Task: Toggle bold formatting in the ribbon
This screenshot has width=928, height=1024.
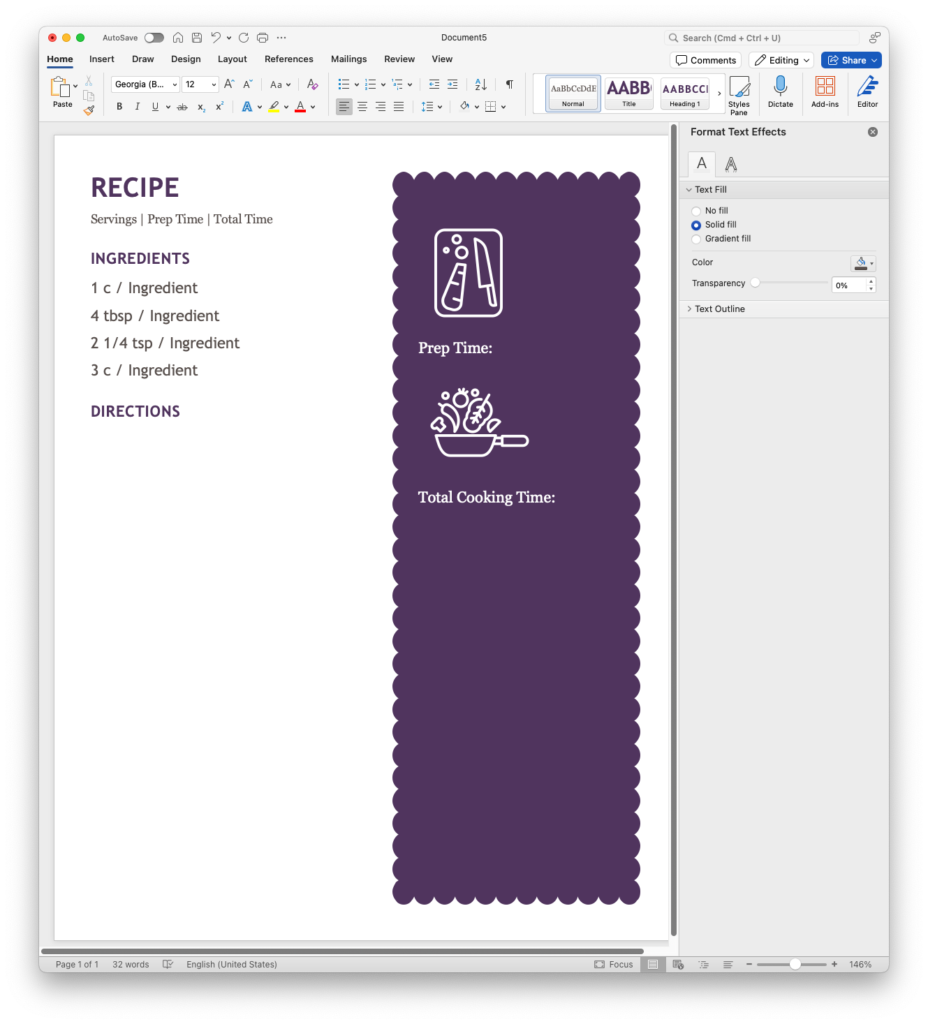Action: tap(119, 106)
